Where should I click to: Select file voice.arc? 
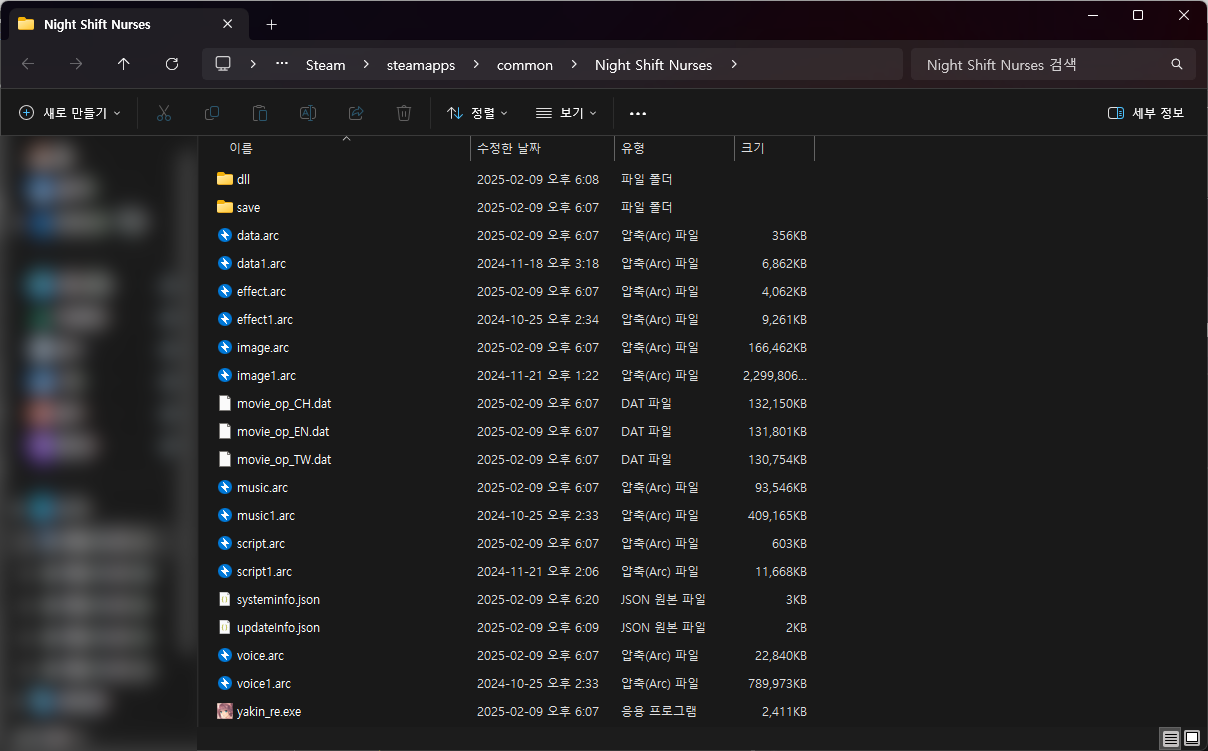(x=260, y=655)
